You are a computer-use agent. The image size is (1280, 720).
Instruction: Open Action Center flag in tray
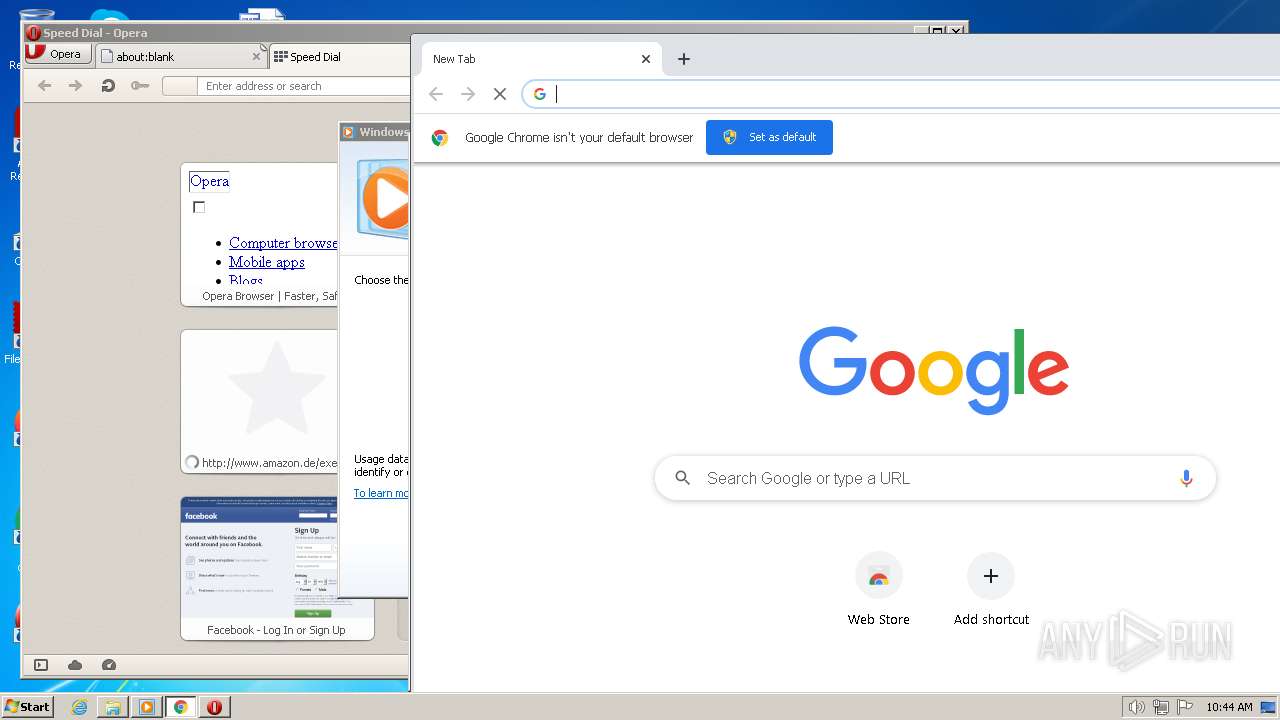click(x=1185, y=707)
